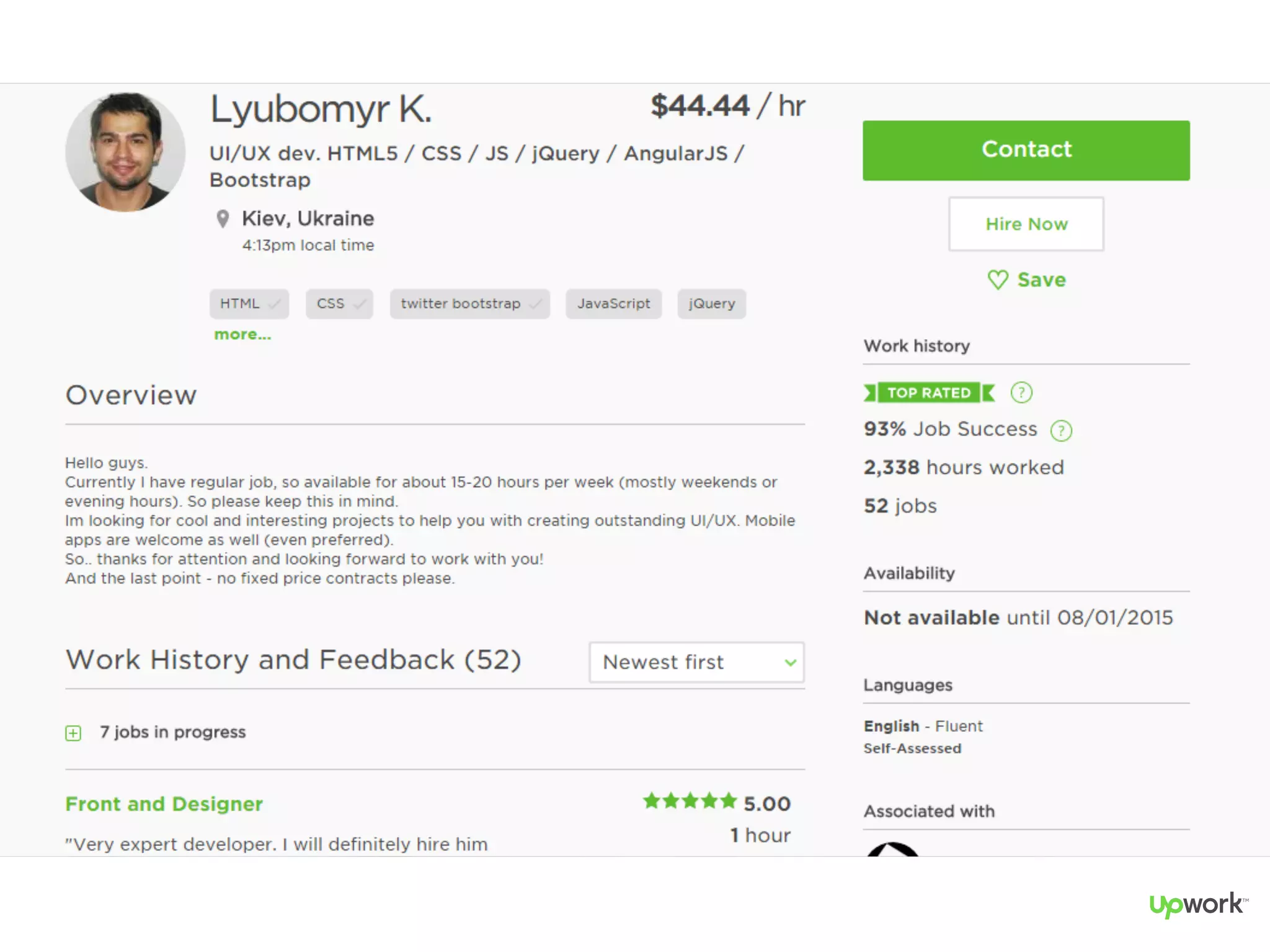Screen dimensions: 1270x952
Task: Click the Save heart icon
Action: [997, 280]
